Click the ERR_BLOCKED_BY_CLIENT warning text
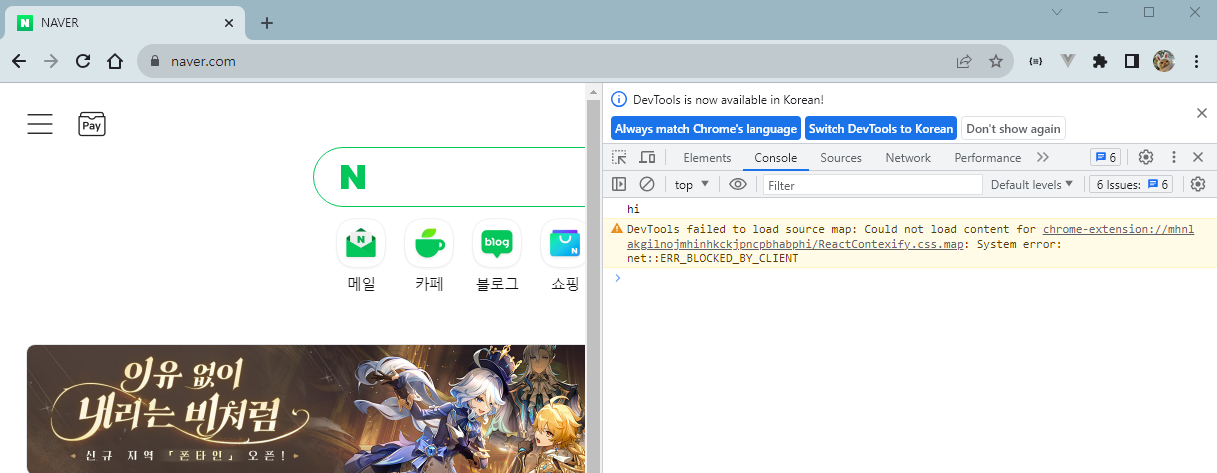The width and height of the screenshot is (1217, 473). click(713, 259)
